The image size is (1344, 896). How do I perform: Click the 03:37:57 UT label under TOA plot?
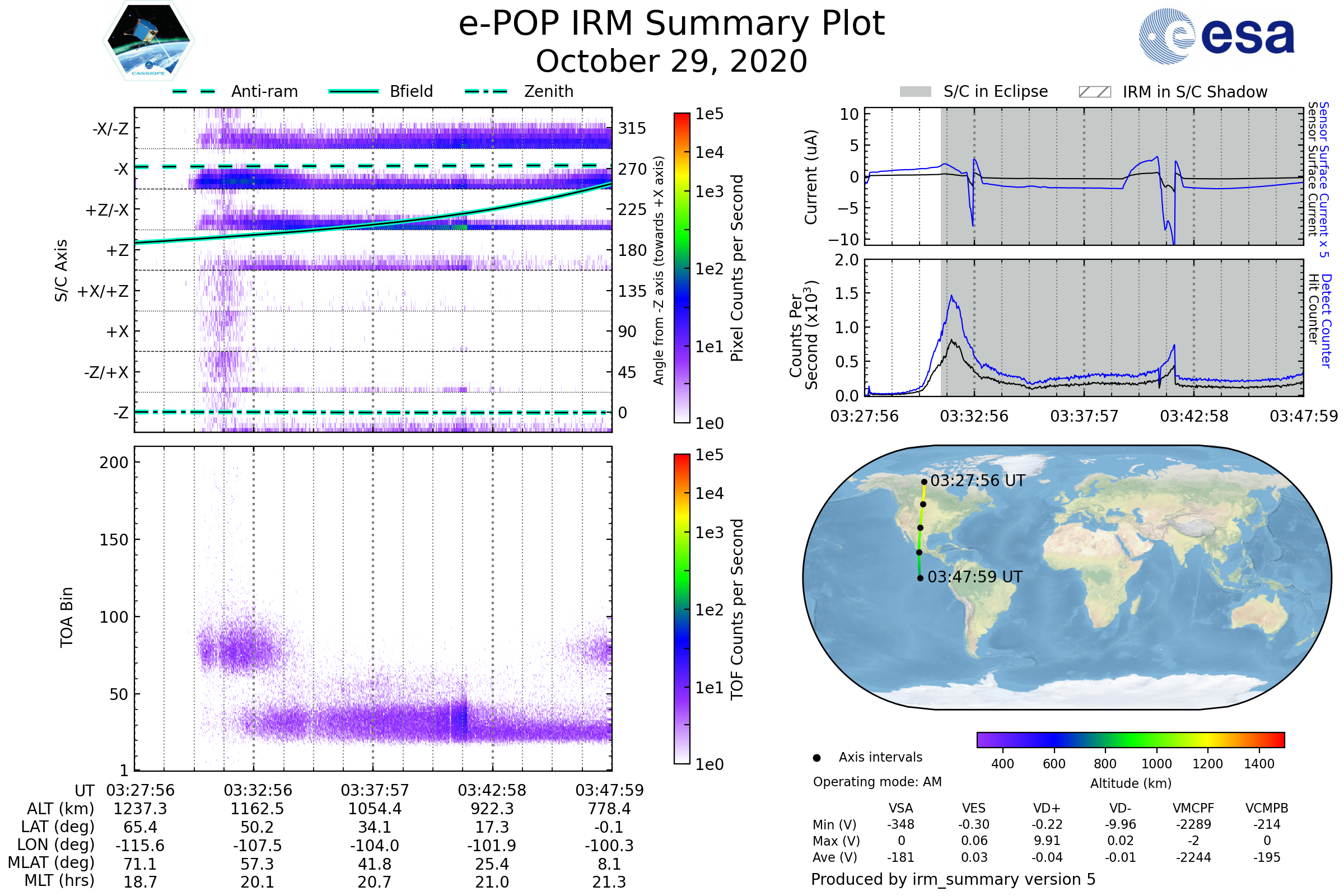coord(375,790)
